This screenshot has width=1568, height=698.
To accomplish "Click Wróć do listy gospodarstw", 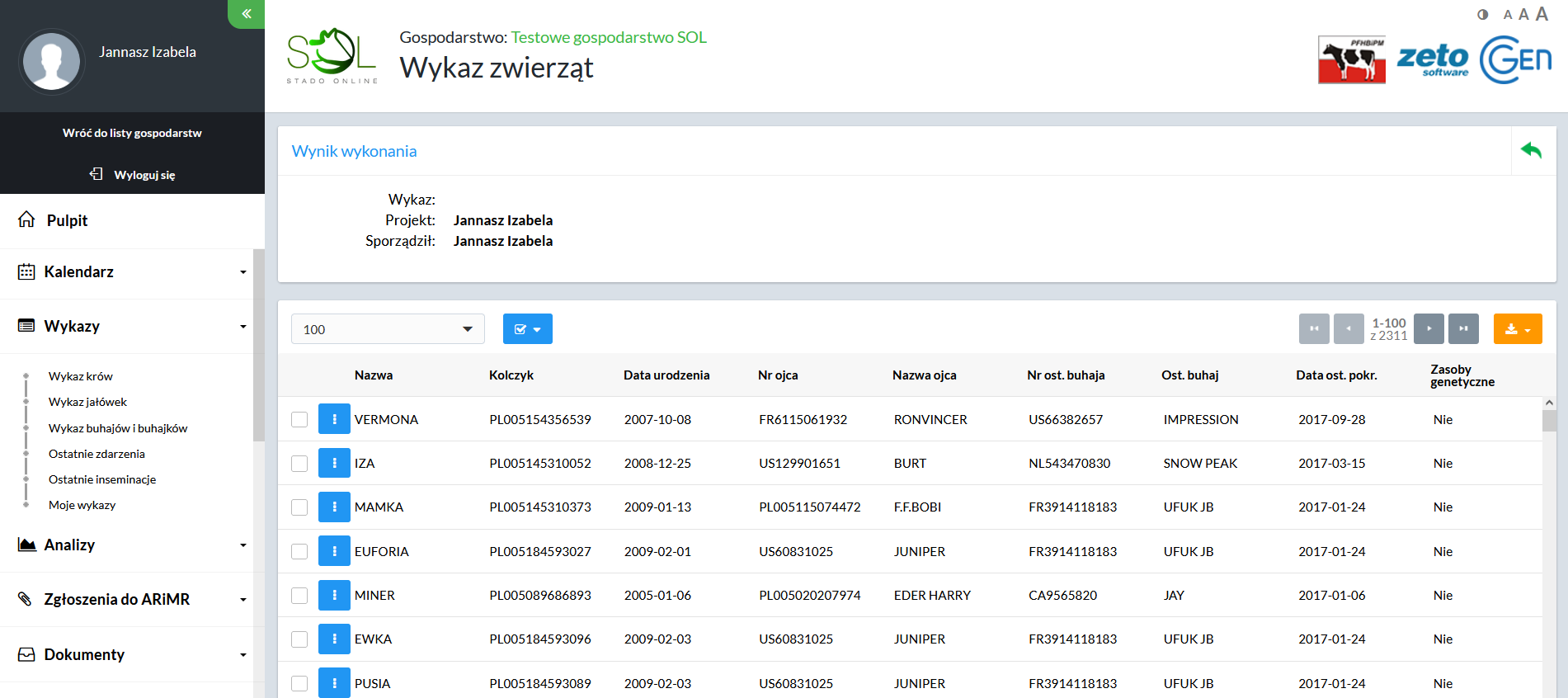I will (132, 133).
